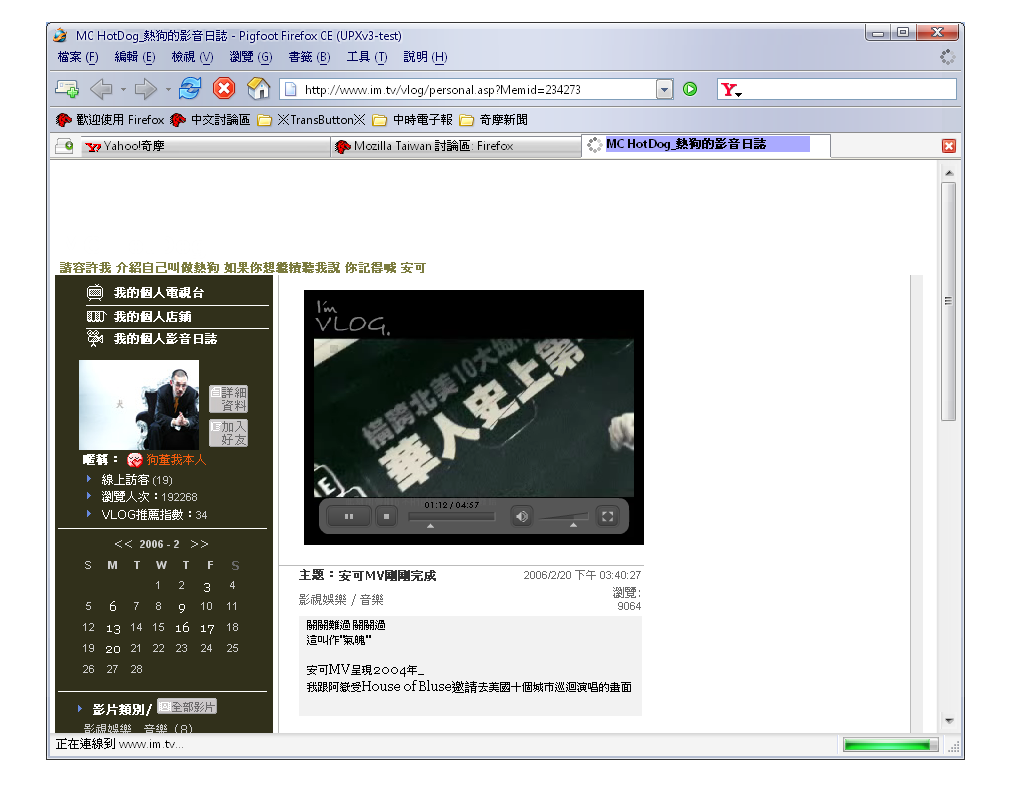
Task: Open the URL address bar dropdown
Action: click(x=664, y=89)
